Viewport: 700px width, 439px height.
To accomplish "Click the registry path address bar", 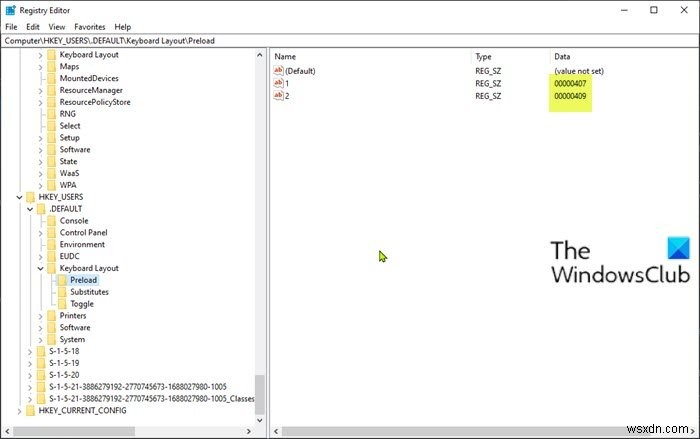I will pos(350,41).
